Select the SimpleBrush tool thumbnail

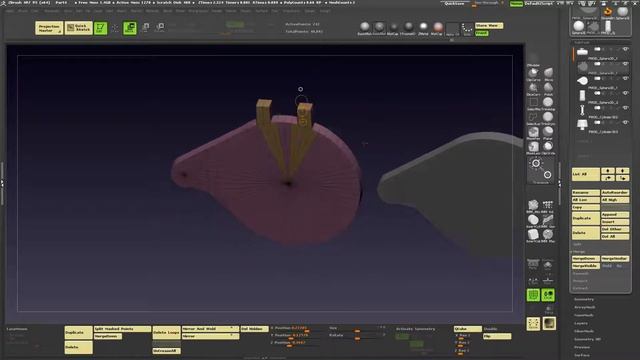click(x=608, y=12)
